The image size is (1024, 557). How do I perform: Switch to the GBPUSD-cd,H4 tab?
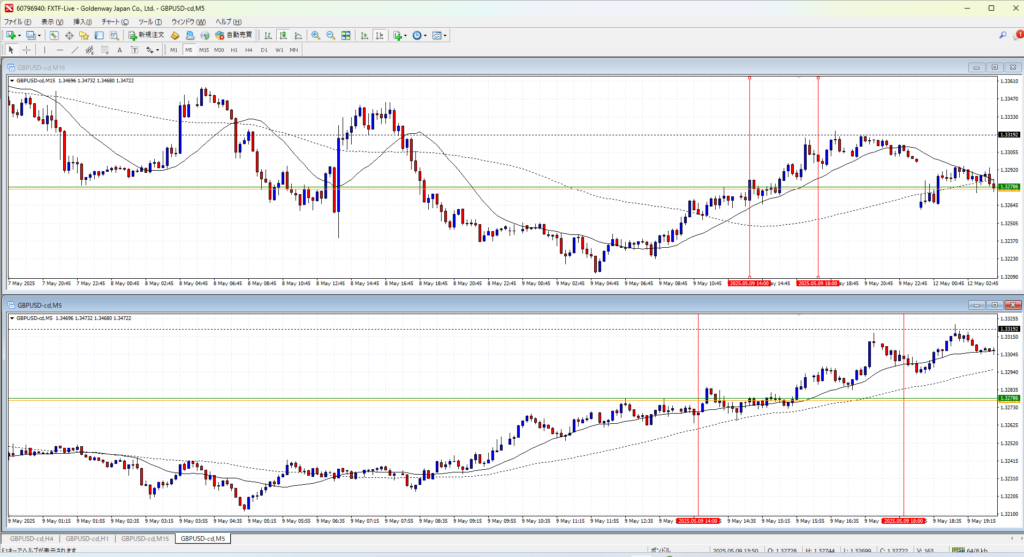tap(30, 539)
